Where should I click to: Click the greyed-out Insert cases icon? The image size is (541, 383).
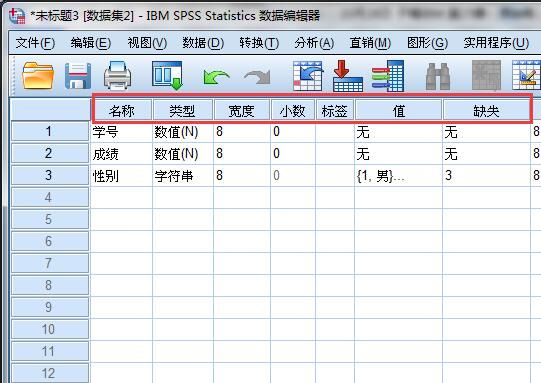pos(486,75)
